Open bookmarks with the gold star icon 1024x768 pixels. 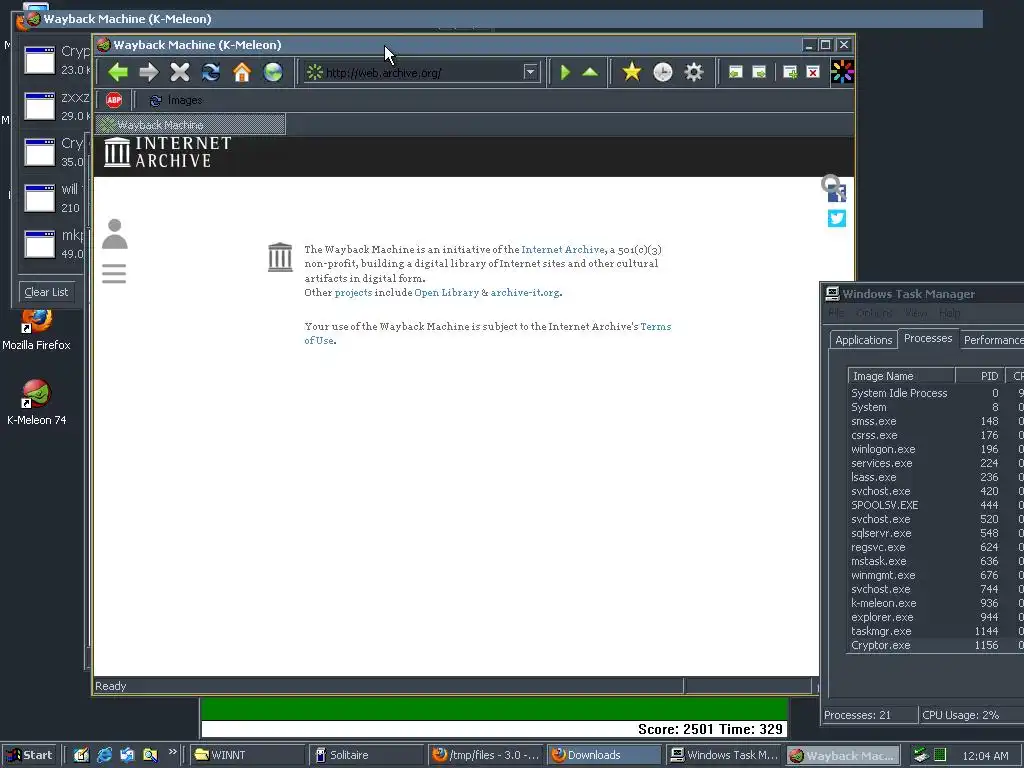(x=632, y=72)
